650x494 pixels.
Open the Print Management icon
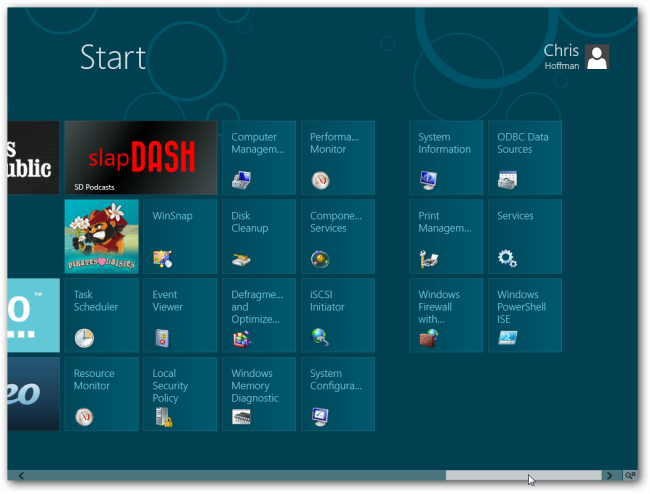click(429, 259)
